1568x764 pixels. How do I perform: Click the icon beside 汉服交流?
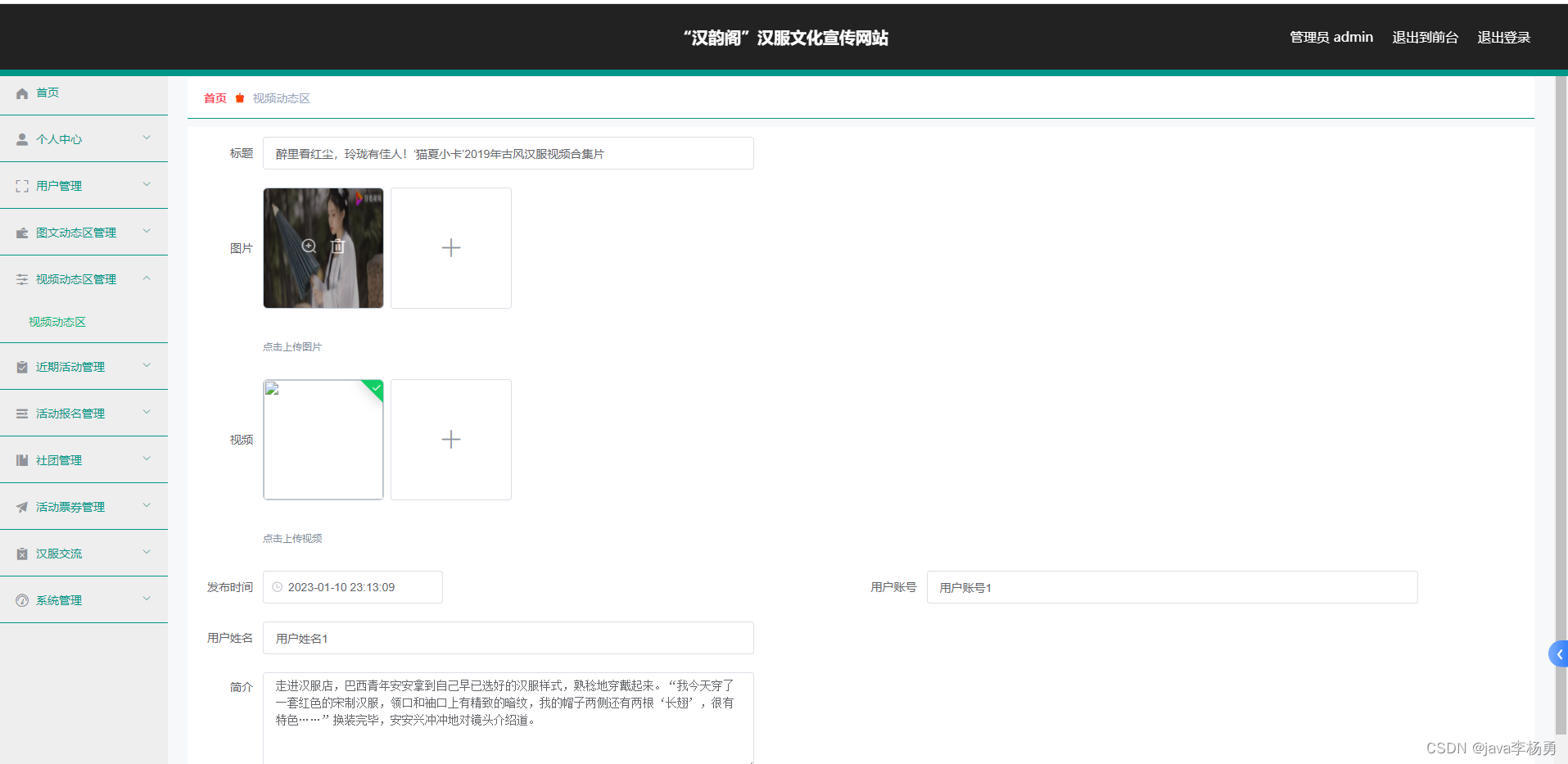(22, 554)
